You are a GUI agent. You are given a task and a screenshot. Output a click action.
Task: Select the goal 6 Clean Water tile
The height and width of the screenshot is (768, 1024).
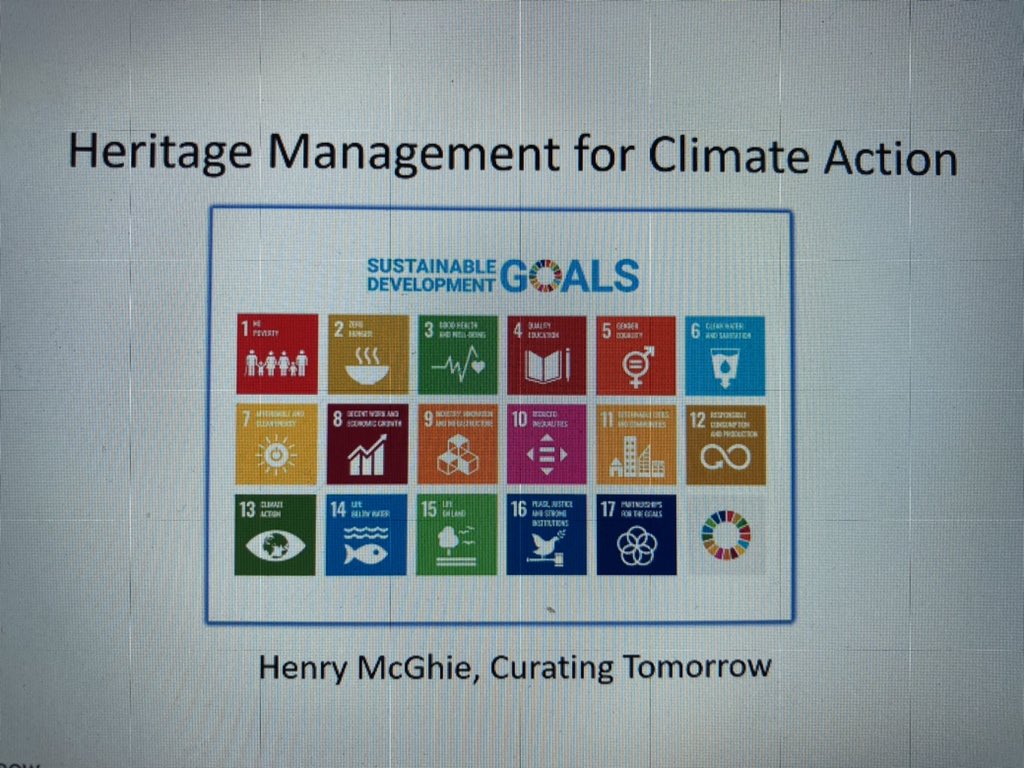click(x=725, y=356)
